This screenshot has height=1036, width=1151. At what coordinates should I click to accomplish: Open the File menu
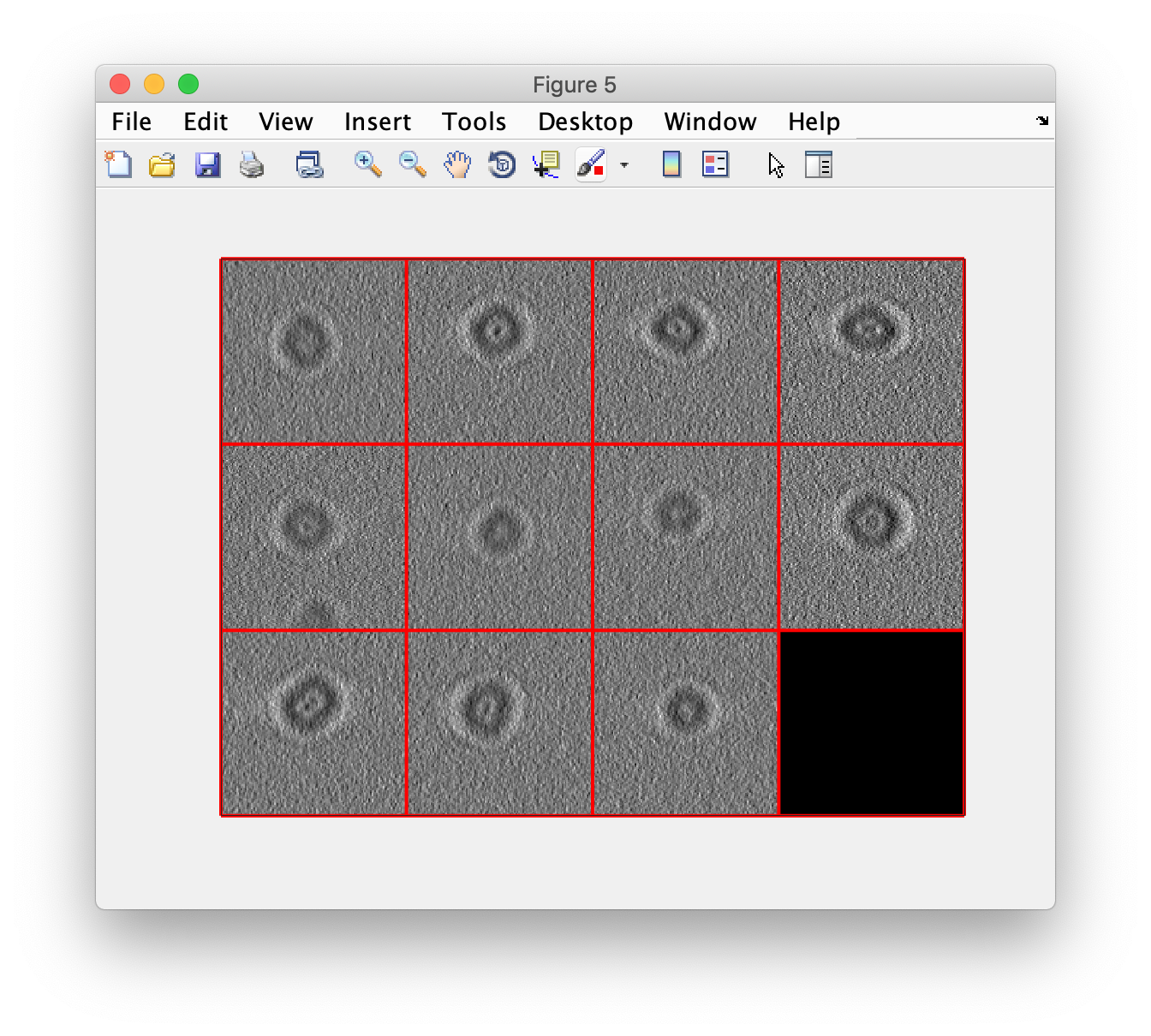[x=132, y=122]
